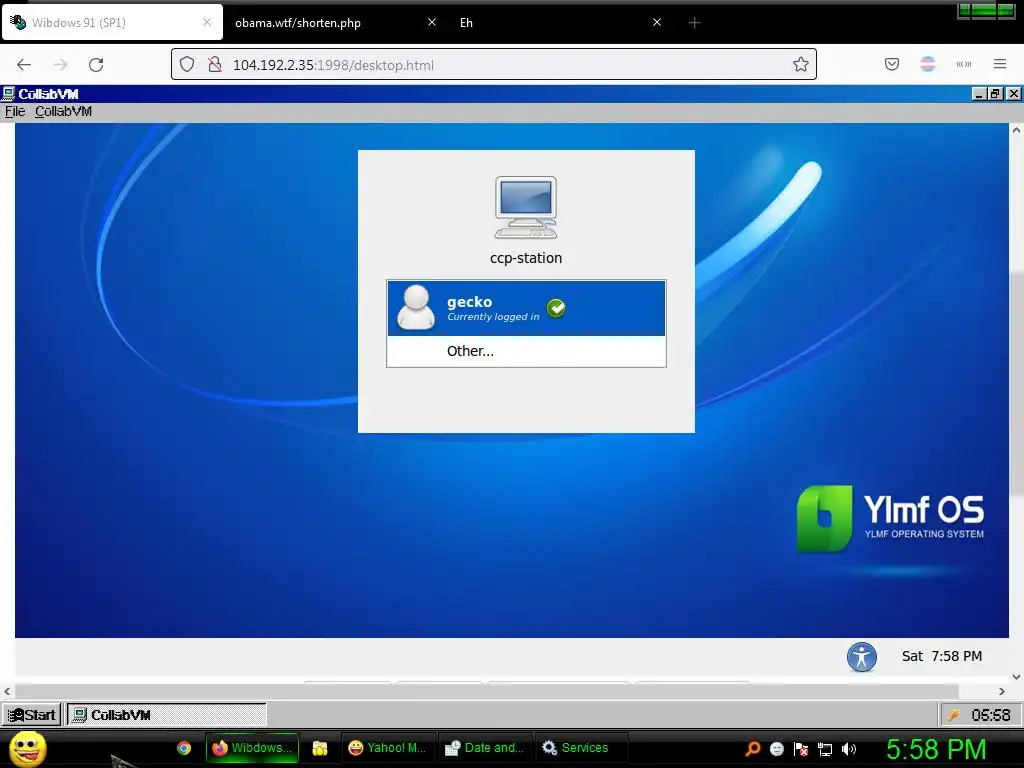Click the CollabVM title bar icon
This screenshot has height=768, width=1024.
[8, 93]
